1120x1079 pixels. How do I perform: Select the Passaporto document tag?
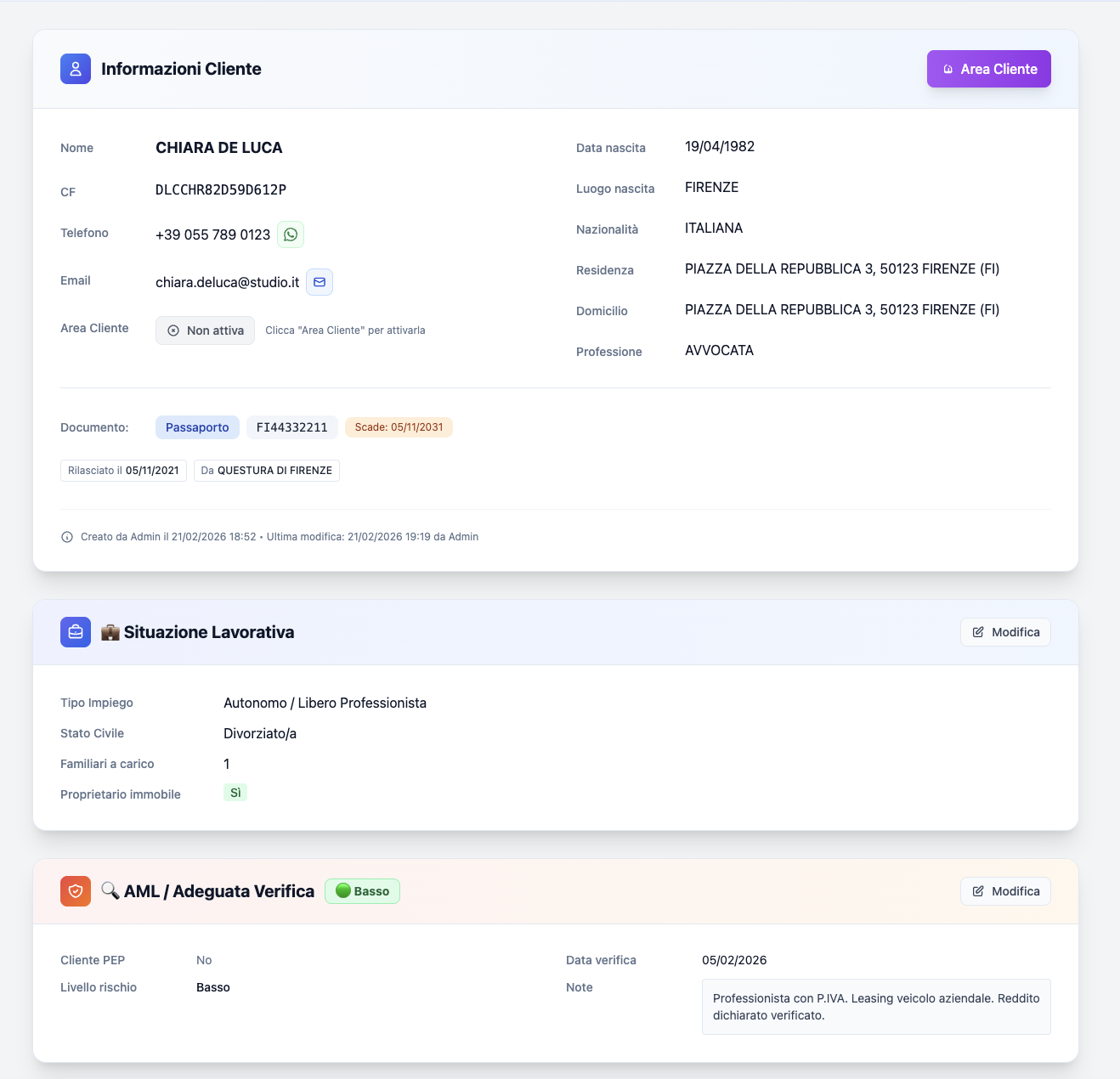[197, 427]
